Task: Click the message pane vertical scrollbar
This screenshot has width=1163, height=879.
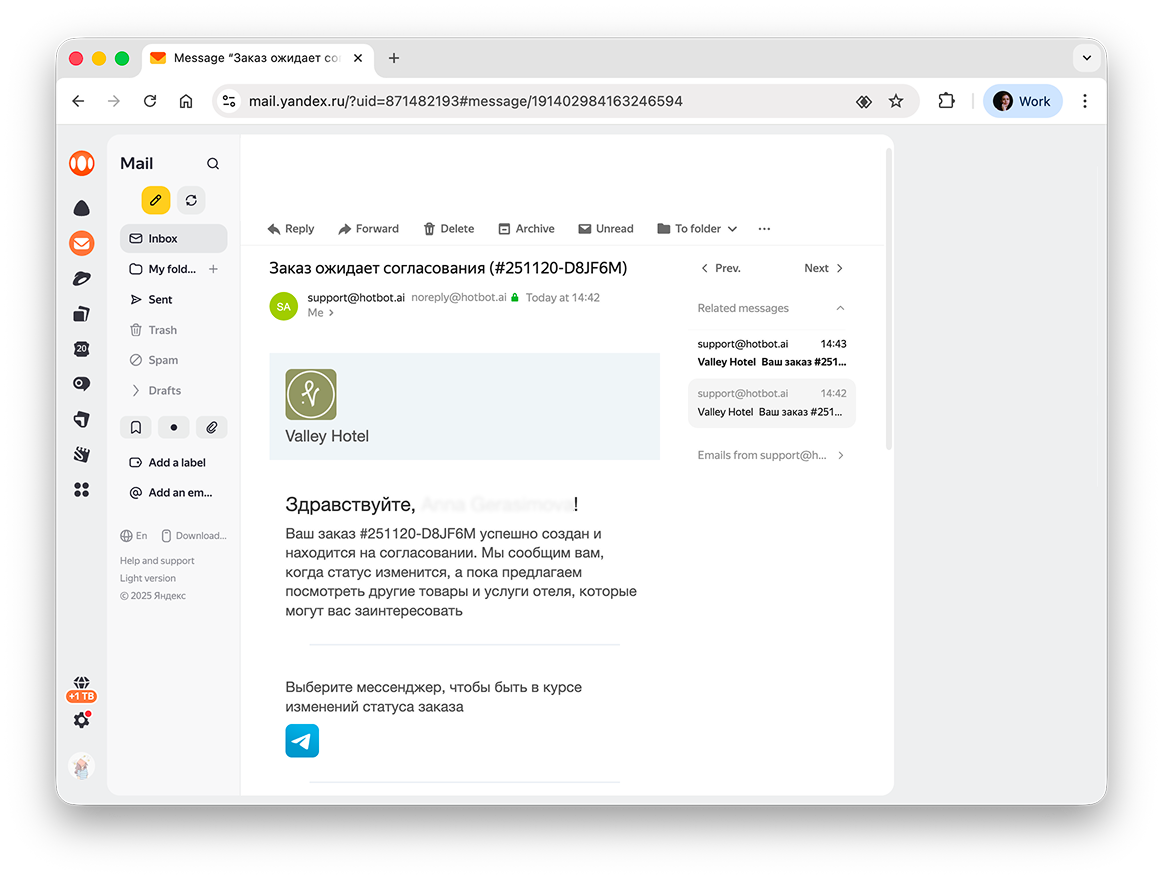Action: coord(889,299)
